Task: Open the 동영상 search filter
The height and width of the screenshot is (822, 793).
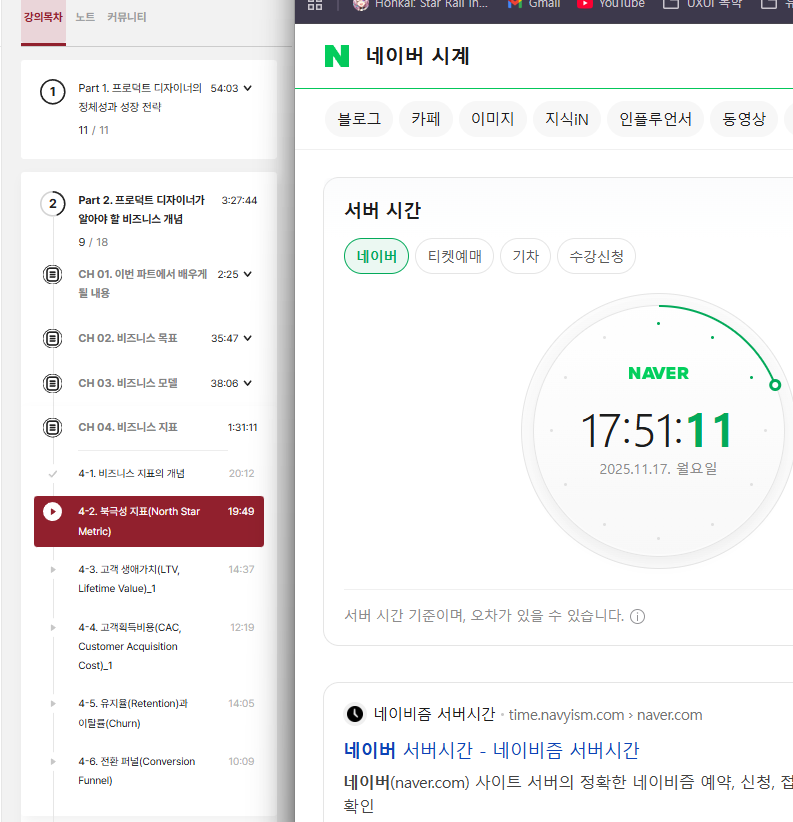Action: [744, 119]
